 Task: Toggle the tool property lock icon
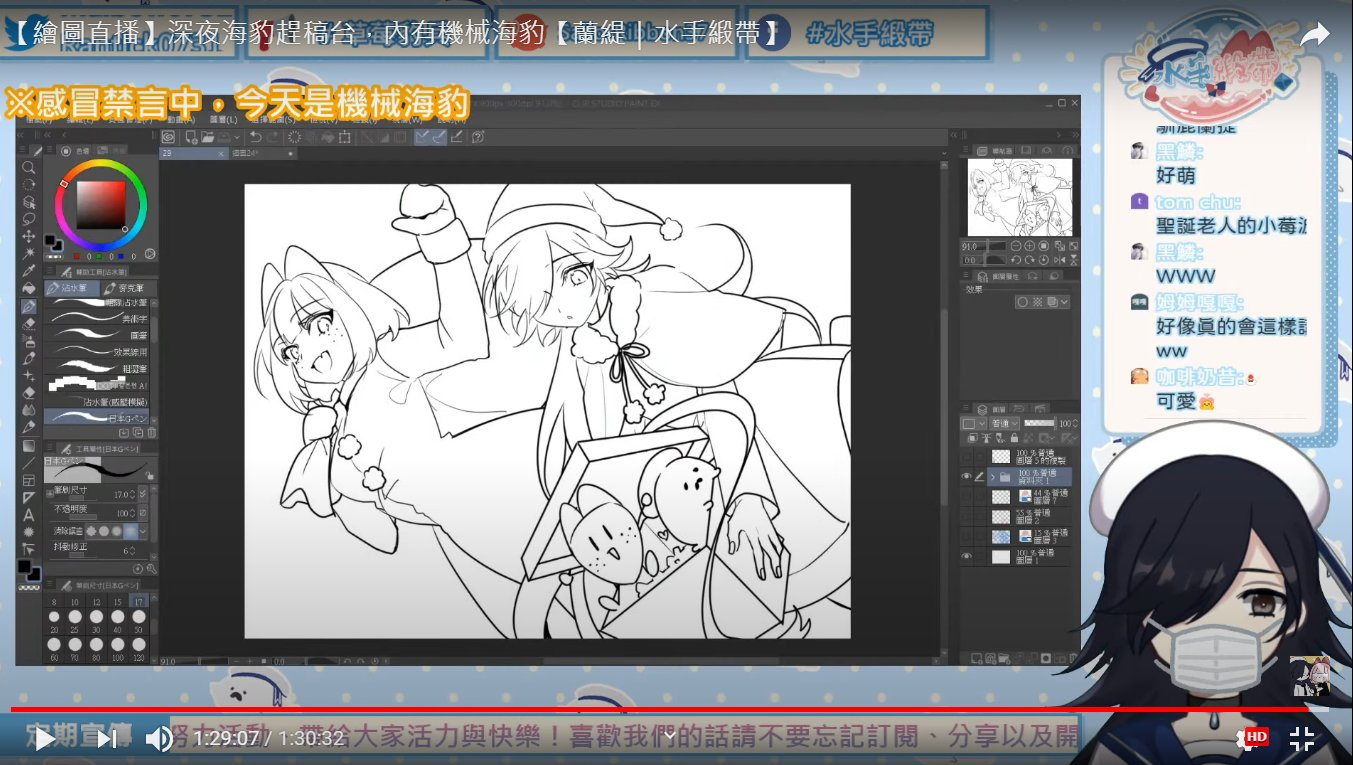click(150, 475)
